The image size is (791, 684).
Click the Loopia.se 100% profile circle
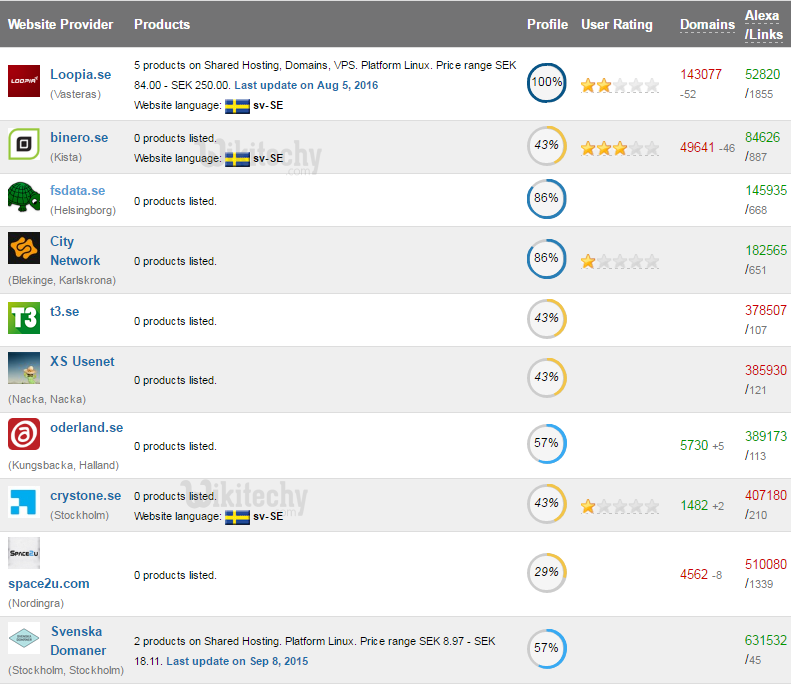pos(546,83)
